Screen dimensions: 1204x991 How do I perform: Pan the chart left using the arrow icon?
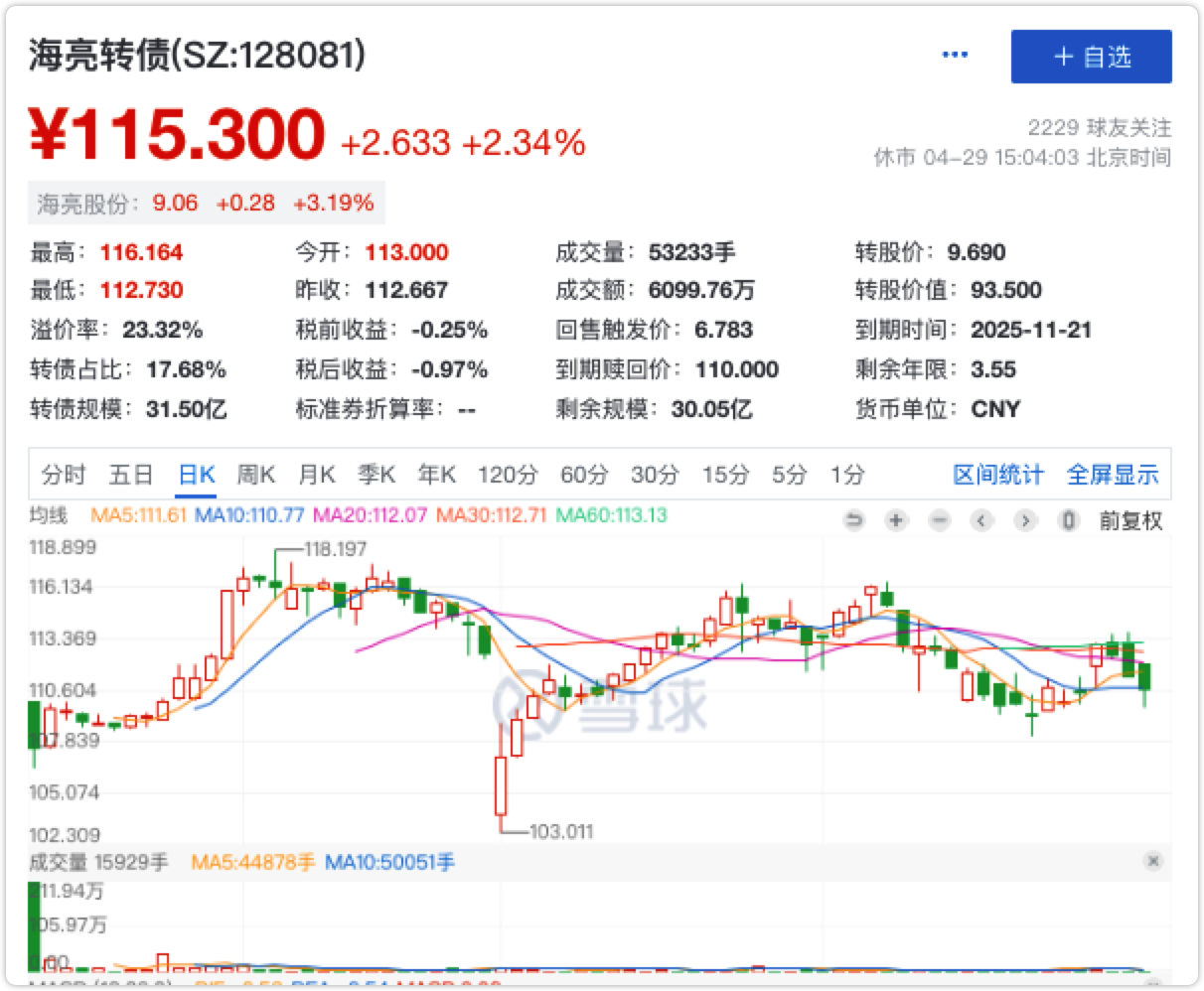coord(983,519)
